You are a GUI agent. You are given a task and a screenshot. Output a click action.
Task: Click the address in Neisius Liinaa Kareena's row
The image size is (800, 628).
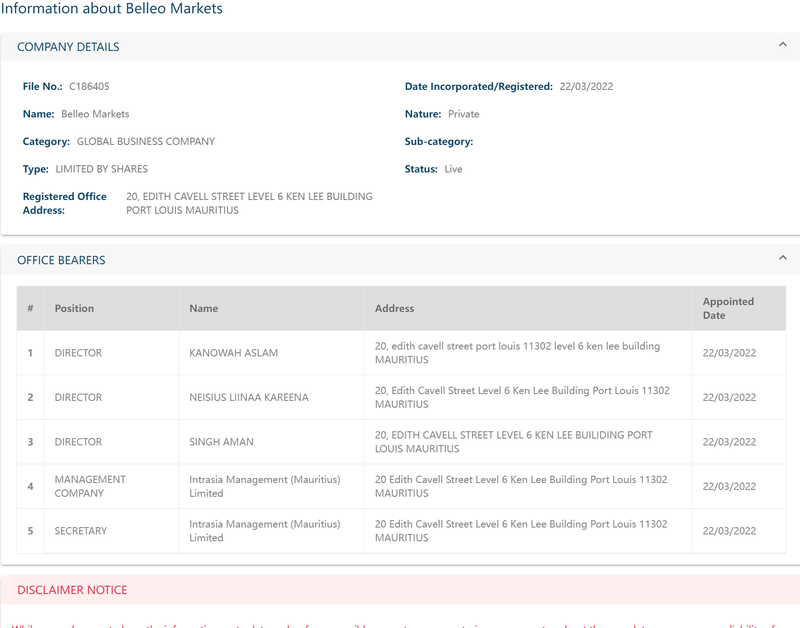point(522,397)
